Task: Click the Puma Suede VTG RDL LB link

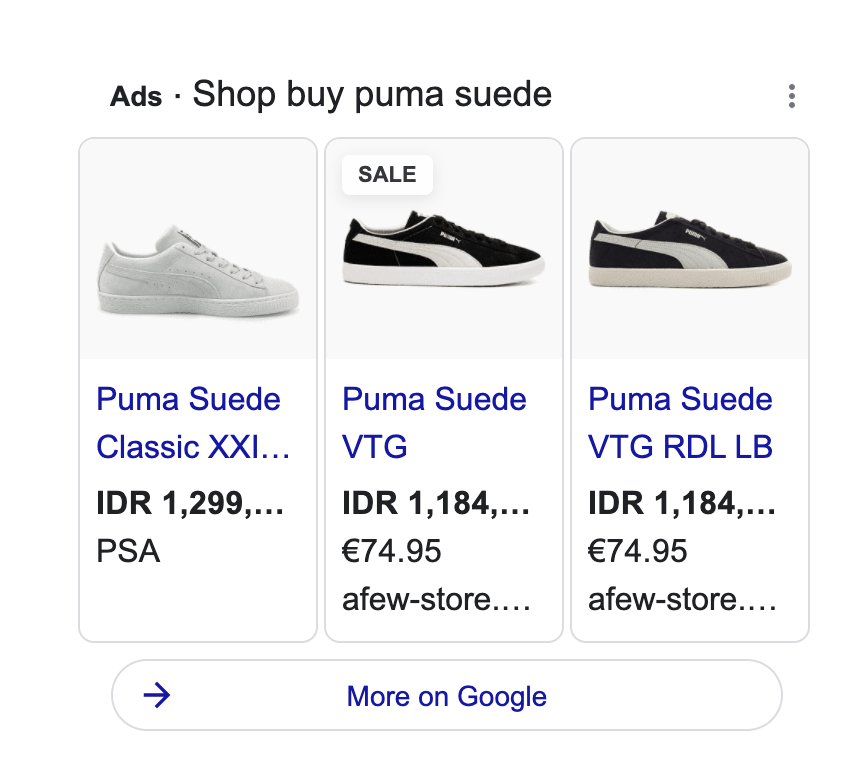Action: [680, 423]
